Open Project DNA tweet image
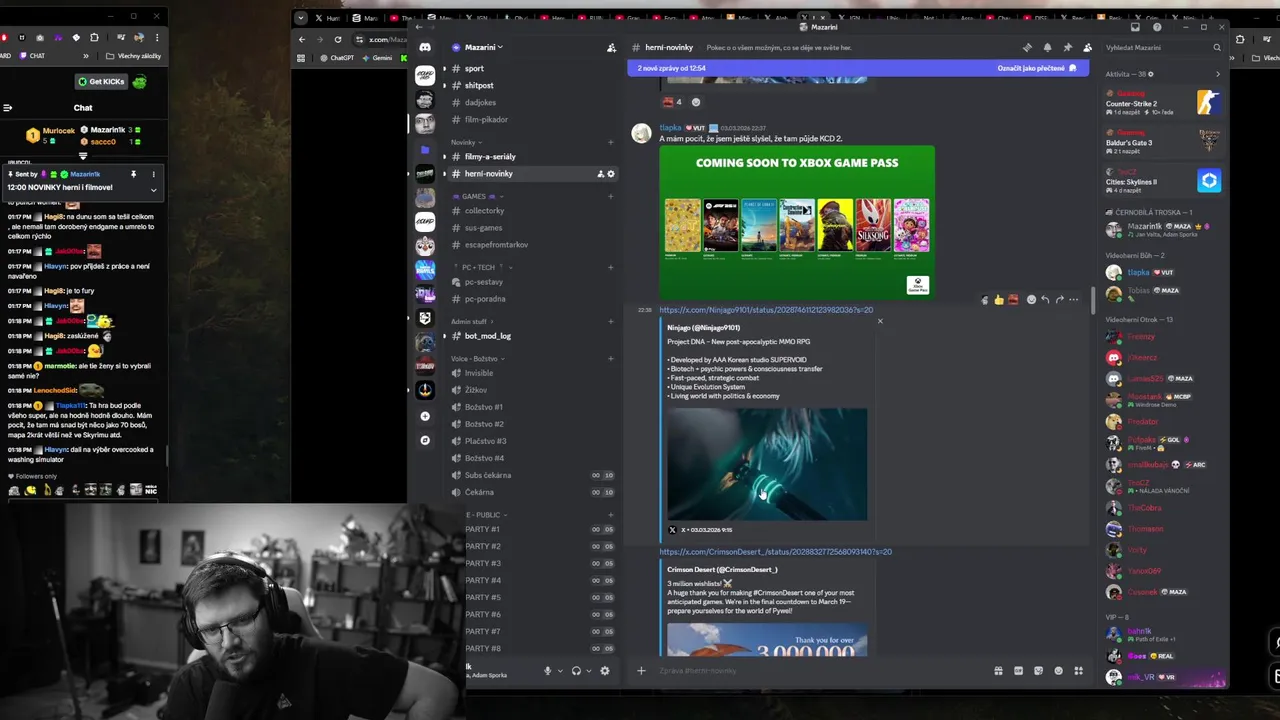The height and width of the screenshot is (720, 1280). coord(767,464)
